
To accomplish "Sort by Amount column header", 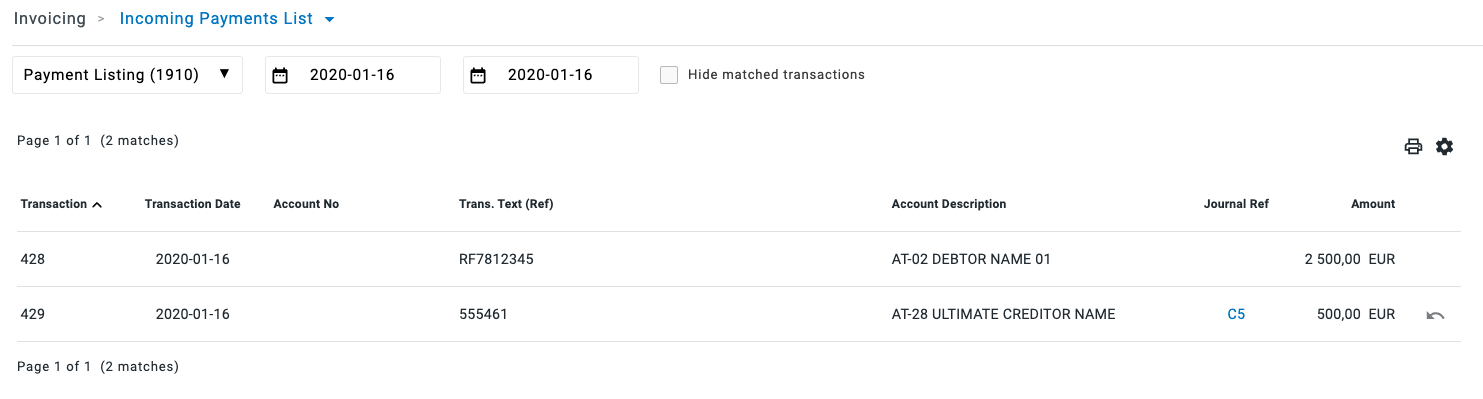I will tap(1373, 204).
